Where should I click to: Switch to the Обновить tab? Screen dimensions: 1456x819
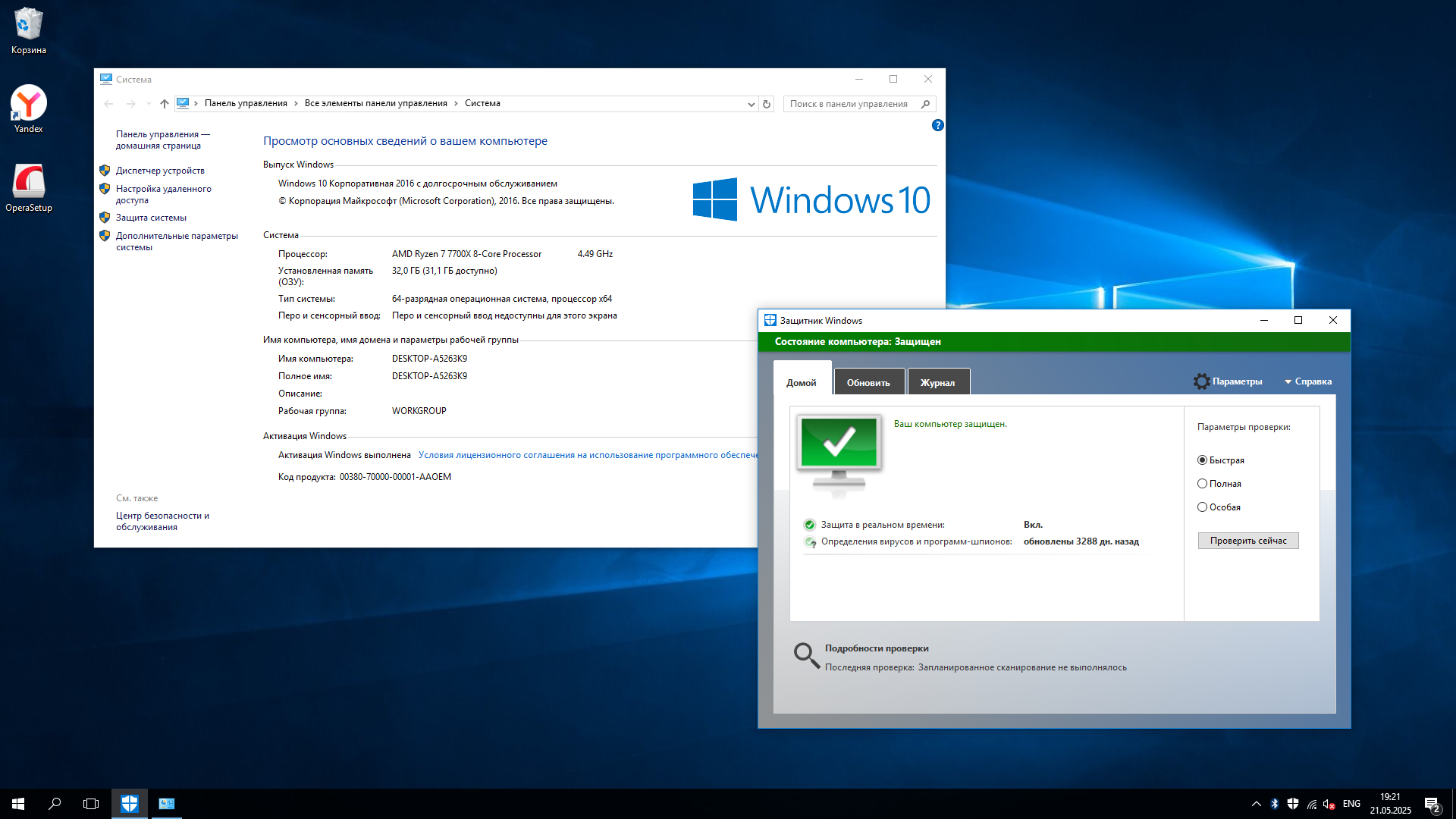tap(868, 382)
